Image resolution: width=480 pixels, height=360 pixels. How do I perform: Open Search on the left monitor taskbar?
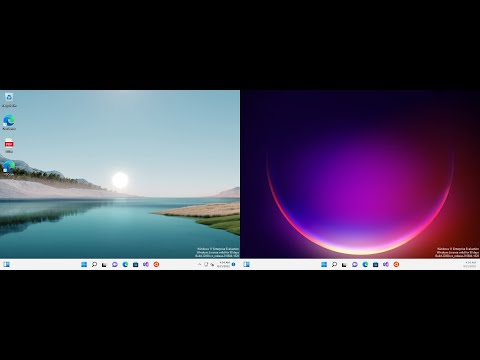point(94,264)
